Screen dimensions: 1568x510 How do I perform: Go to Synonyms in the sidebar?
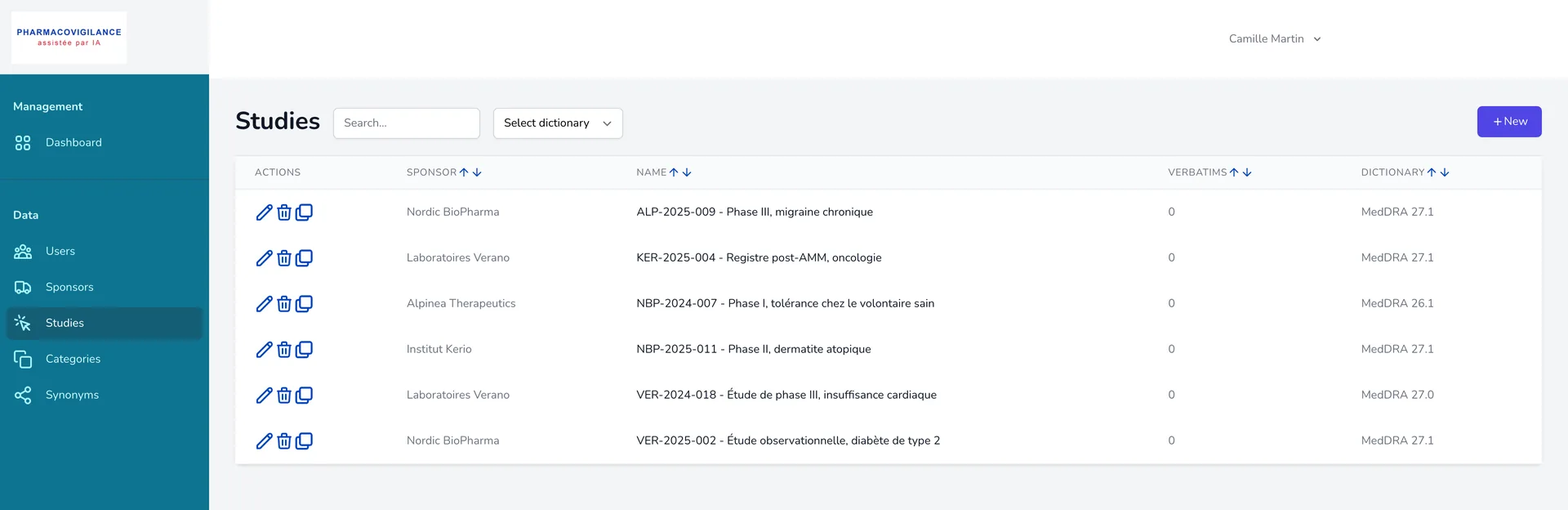click(x=105, y=396)
